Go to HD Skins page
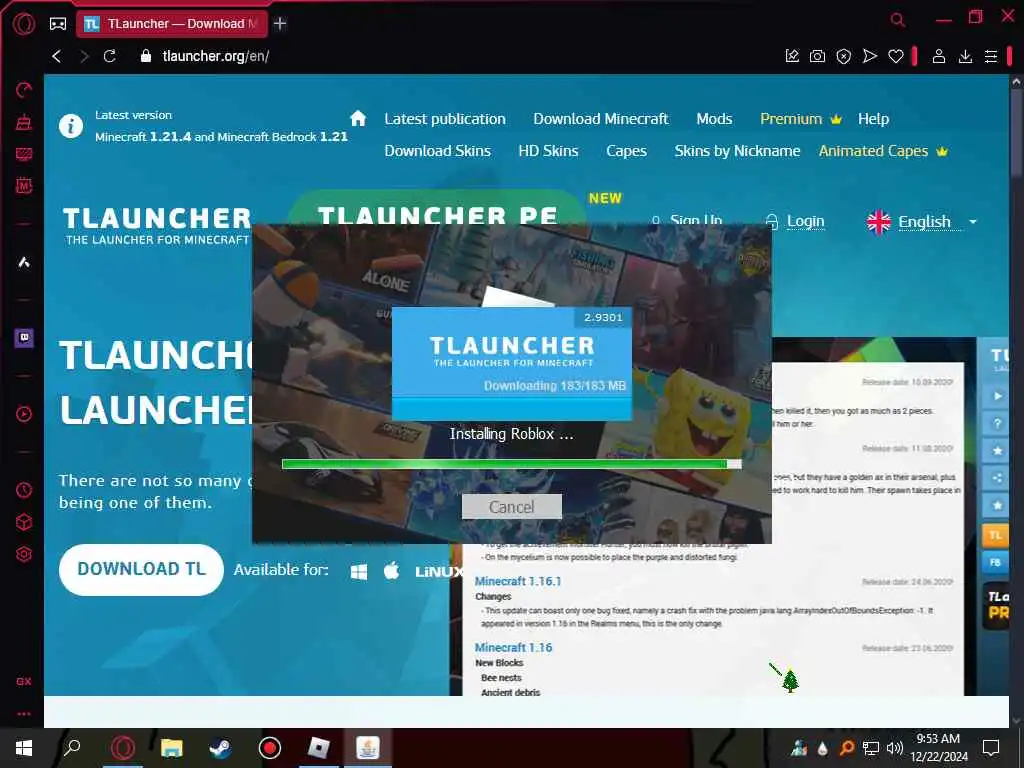 pos(548,151)
